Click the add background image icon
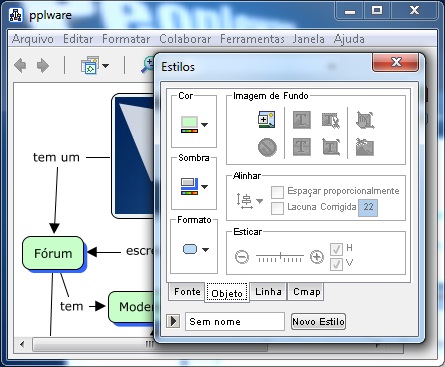Image resolution: width=445 pixels, height=367 pixels. [x=266, y=119]
